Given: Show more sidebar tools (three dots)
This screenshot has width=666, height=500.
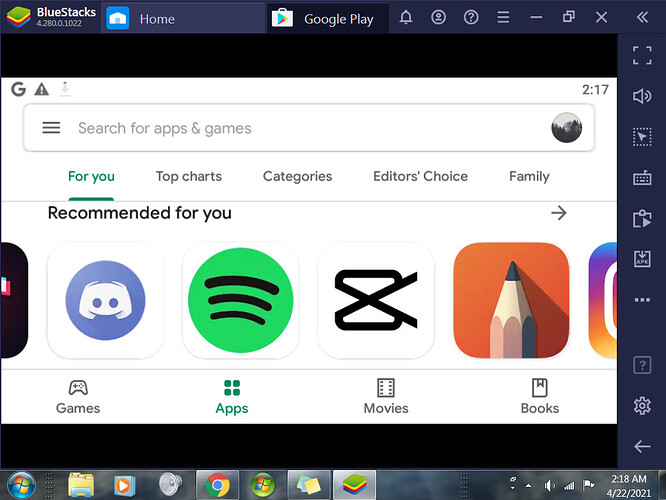Looking at the screenshot, I should click(x=642, y=299).
